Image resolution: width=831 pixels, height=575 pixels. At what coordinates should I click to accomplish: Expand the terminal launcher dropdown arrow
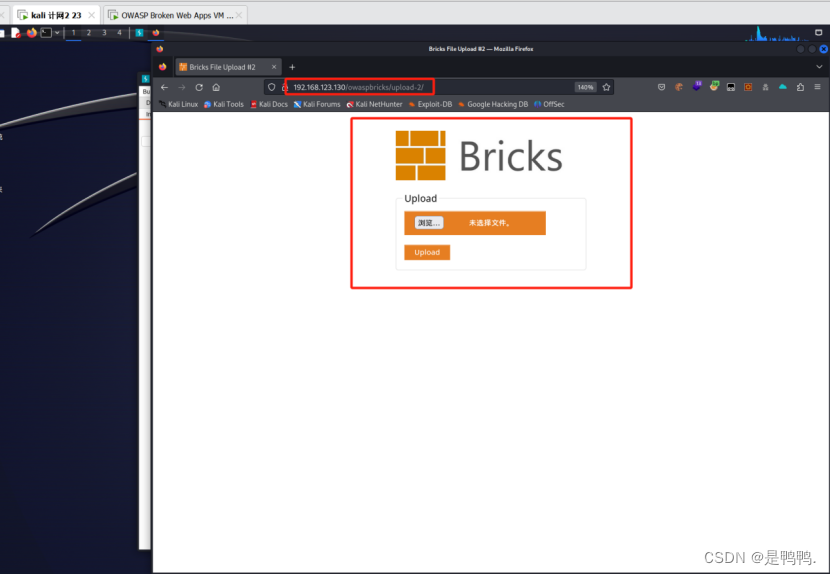[x=57, y=33]
